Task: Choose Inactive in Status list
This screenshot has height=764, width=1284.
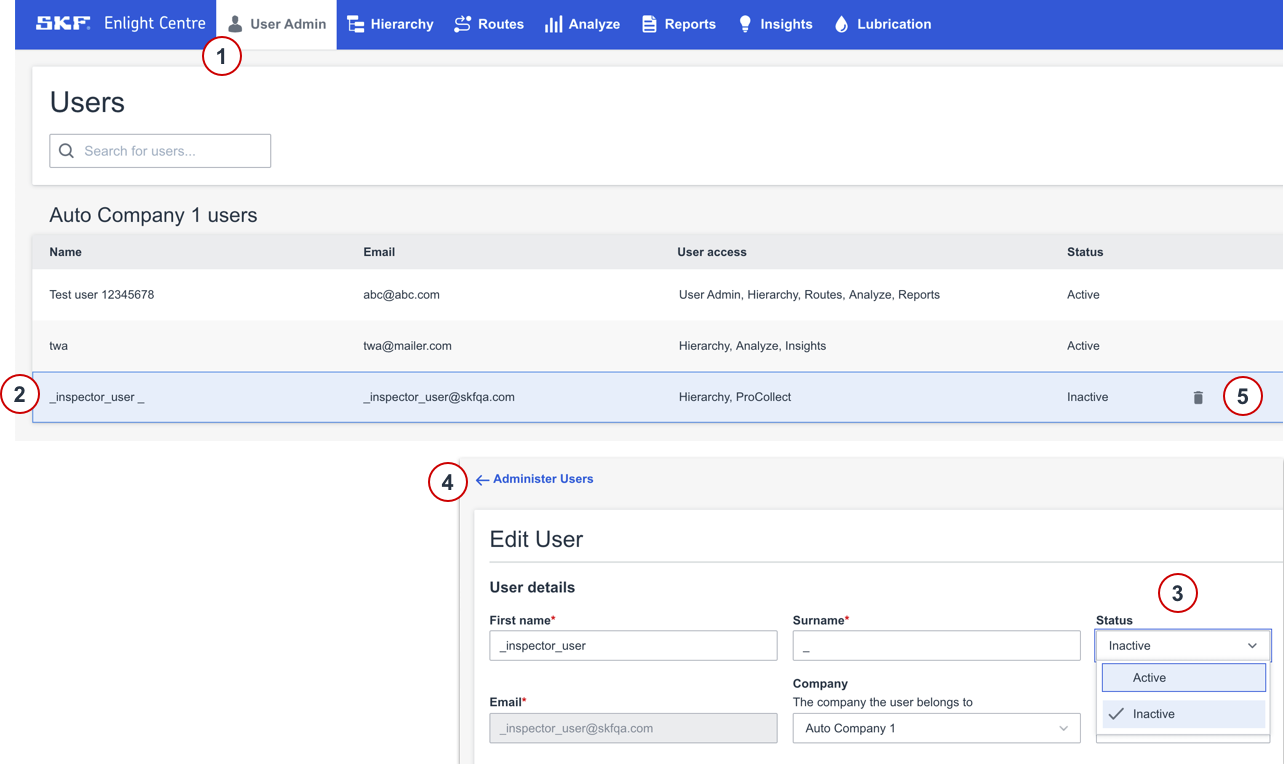Action: coord(1184,714)
